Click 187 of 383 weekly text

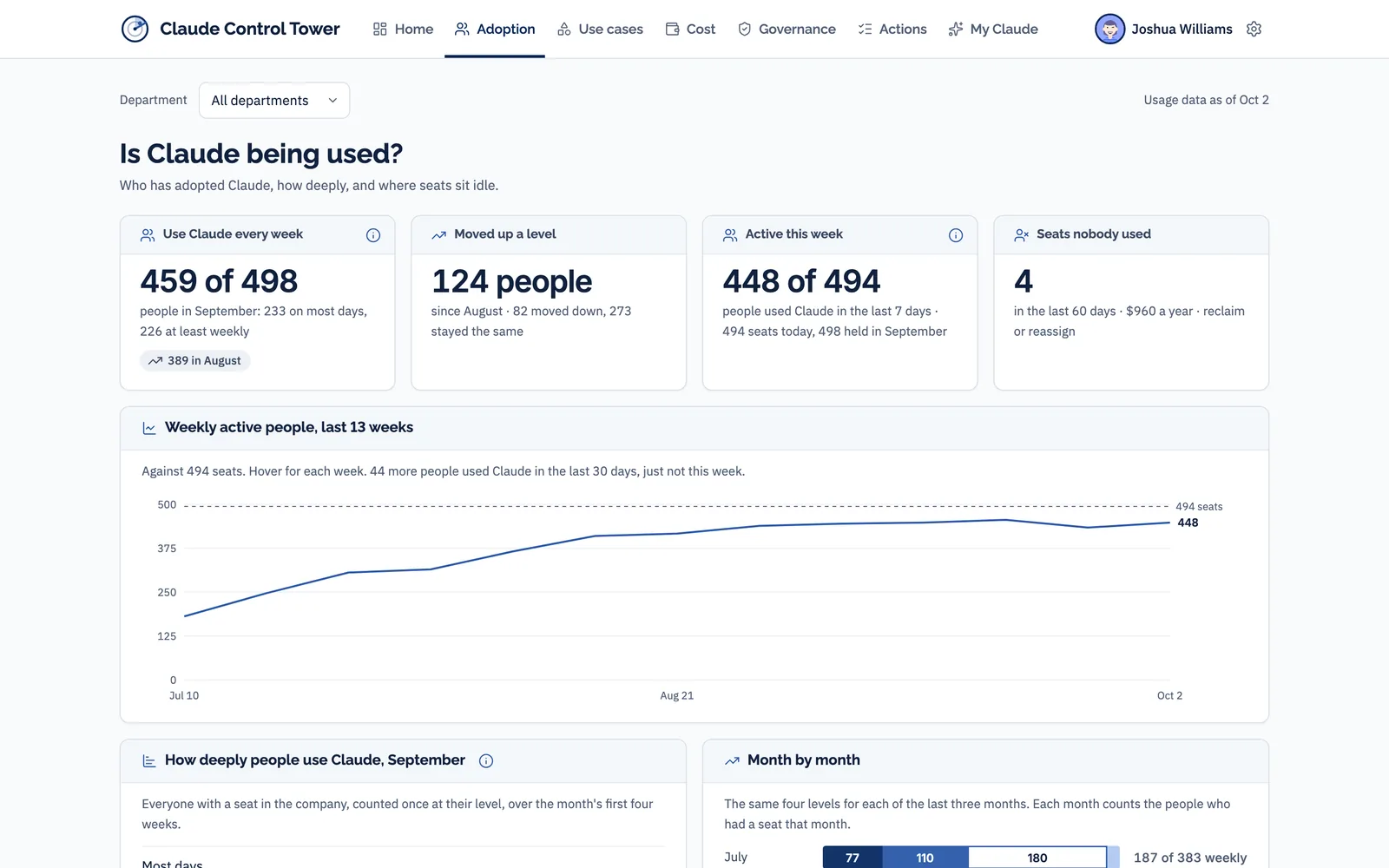pyautogui.click(x=1190, y=858)
